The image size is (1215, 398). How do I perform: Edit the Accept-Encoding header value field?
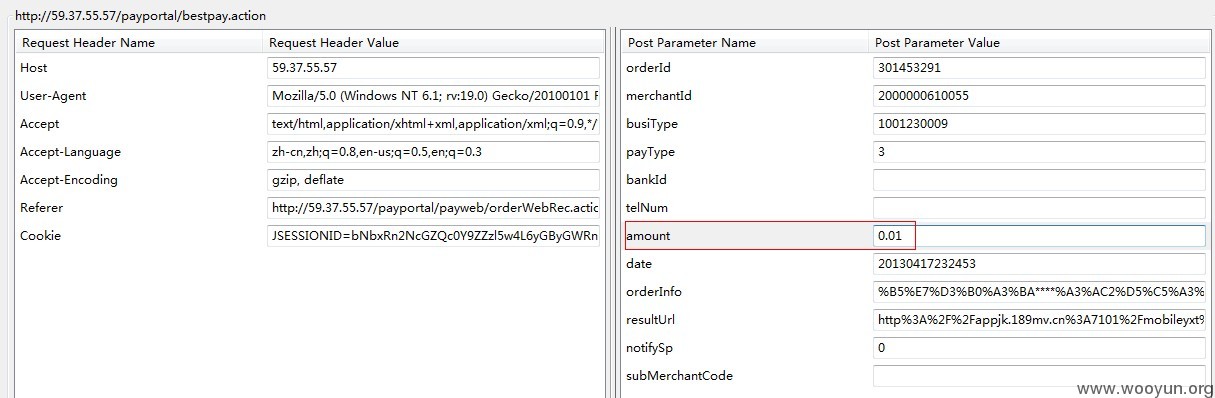coord(432,180)
